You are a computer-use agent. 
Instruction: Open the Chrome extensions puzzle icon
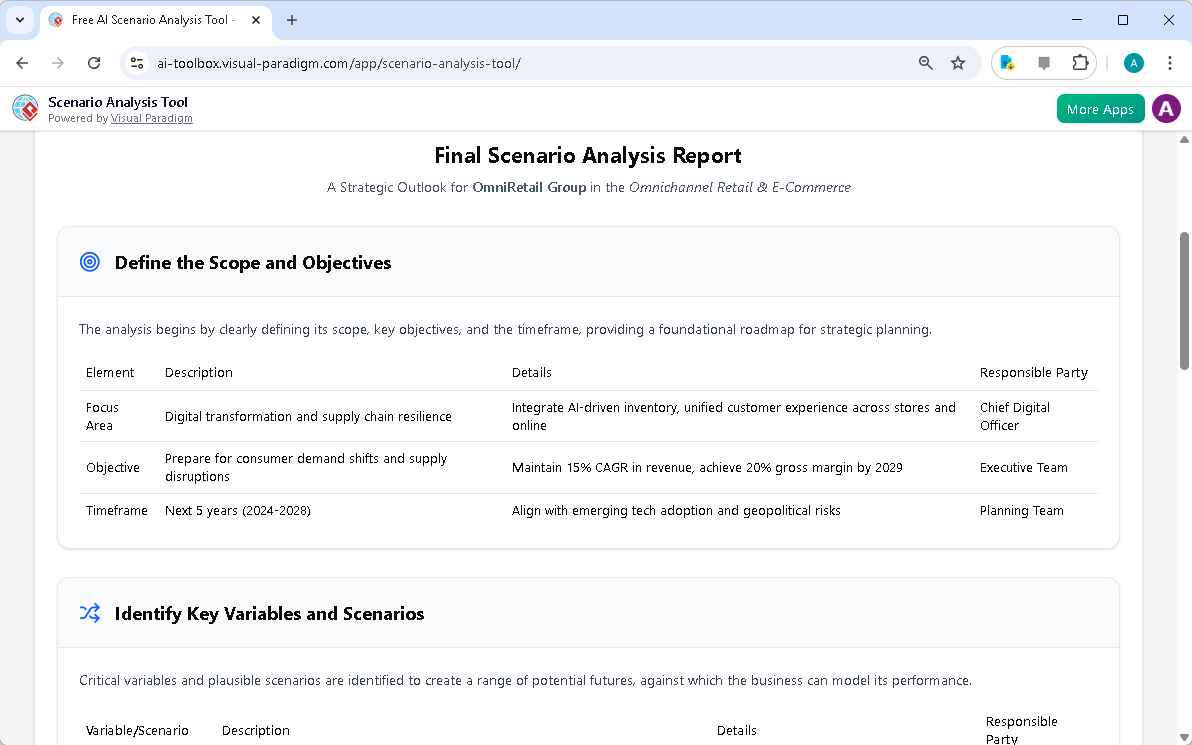coord(1080,62)
